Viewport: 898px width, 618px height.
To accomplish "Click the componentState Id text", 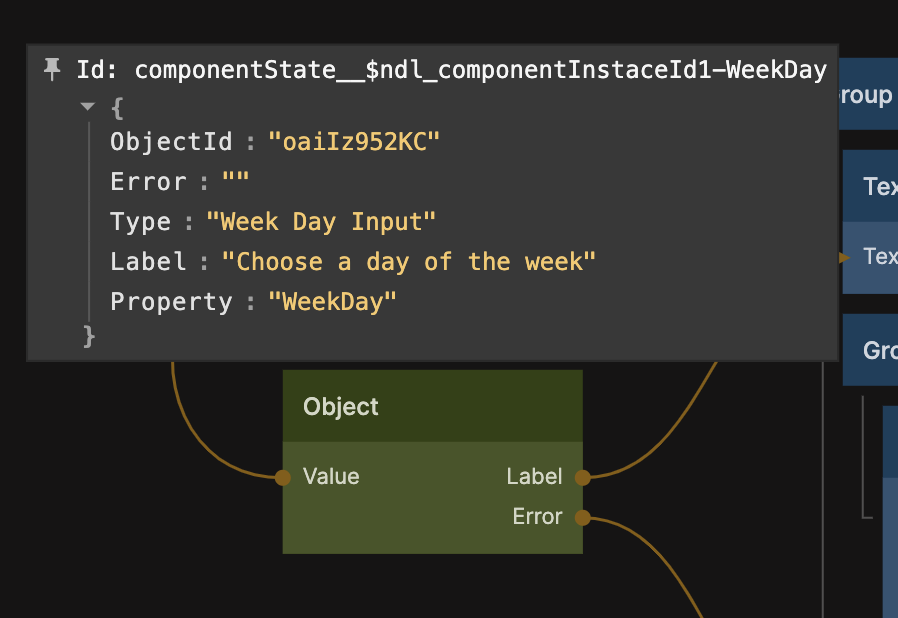I will (x=480, y=70).
